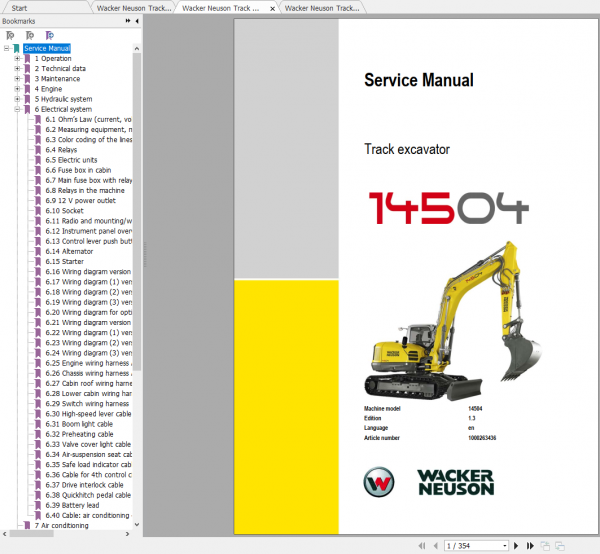Open bookmark 6.8 Relays in the machine
600x554 pixels.
pyautogui.click(x=85, y=190)
